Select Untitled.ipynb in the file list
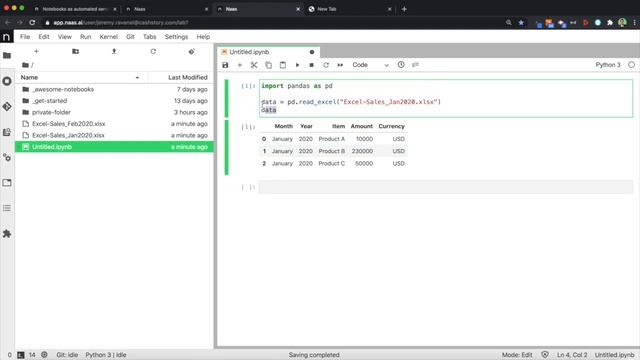Viewport: 640px width, 360px height. (x=114, y=147)
